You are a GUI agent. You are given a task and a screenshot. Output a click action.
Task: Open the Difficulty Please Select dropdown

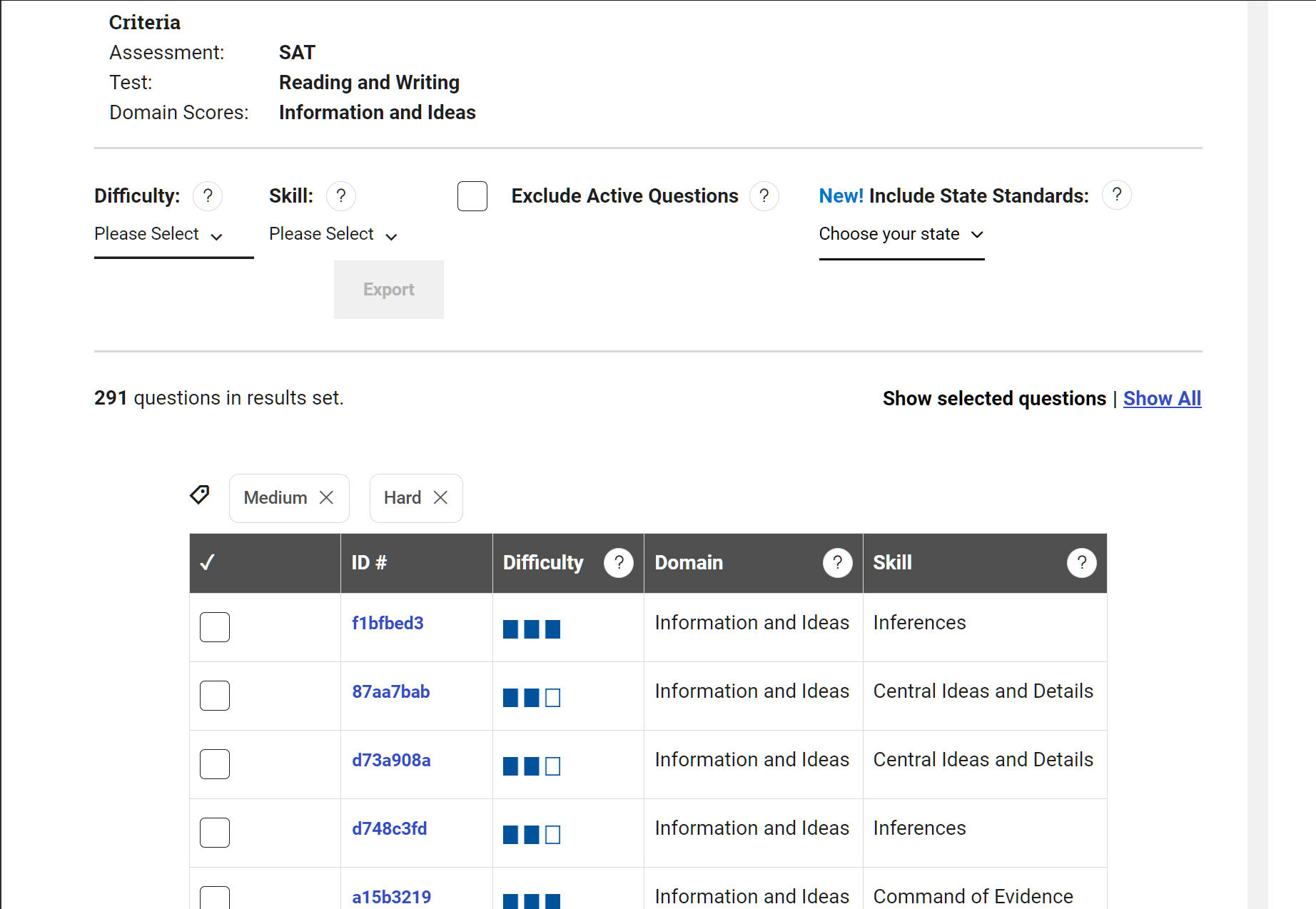click(159, 235)
